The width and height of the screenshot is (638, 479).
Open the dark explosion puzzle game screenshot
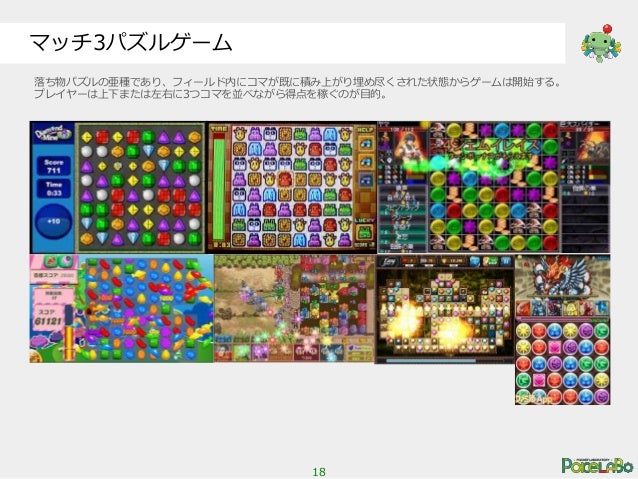tap(445, 309)
